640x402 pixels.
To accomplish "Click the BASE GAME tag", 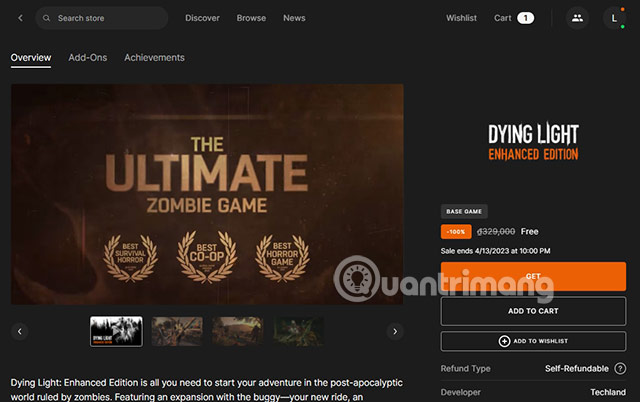I will (x=464, y=211).
